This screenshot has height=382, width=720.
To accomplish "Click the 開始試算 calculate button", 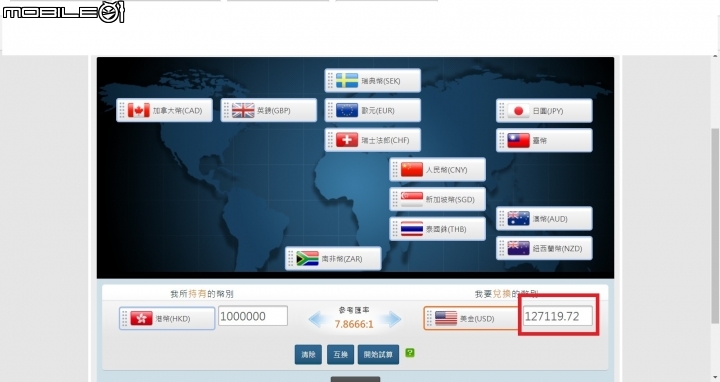I will [x=378, y=354].
